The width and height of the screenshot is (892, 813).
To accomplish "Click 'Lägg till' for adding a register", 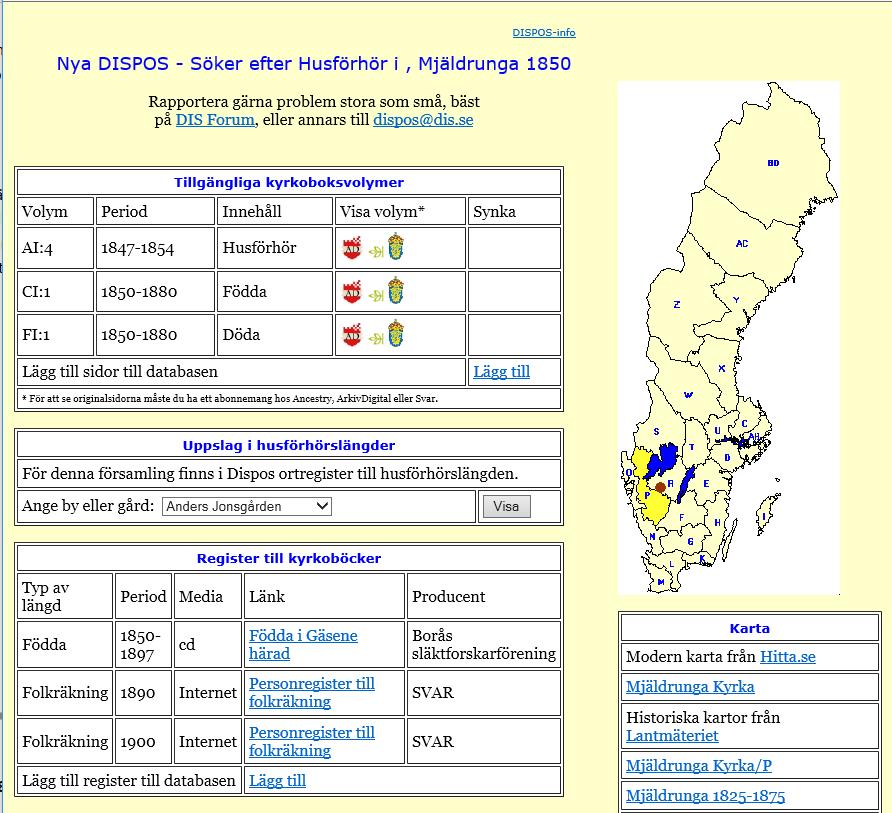I will (277, 780).
